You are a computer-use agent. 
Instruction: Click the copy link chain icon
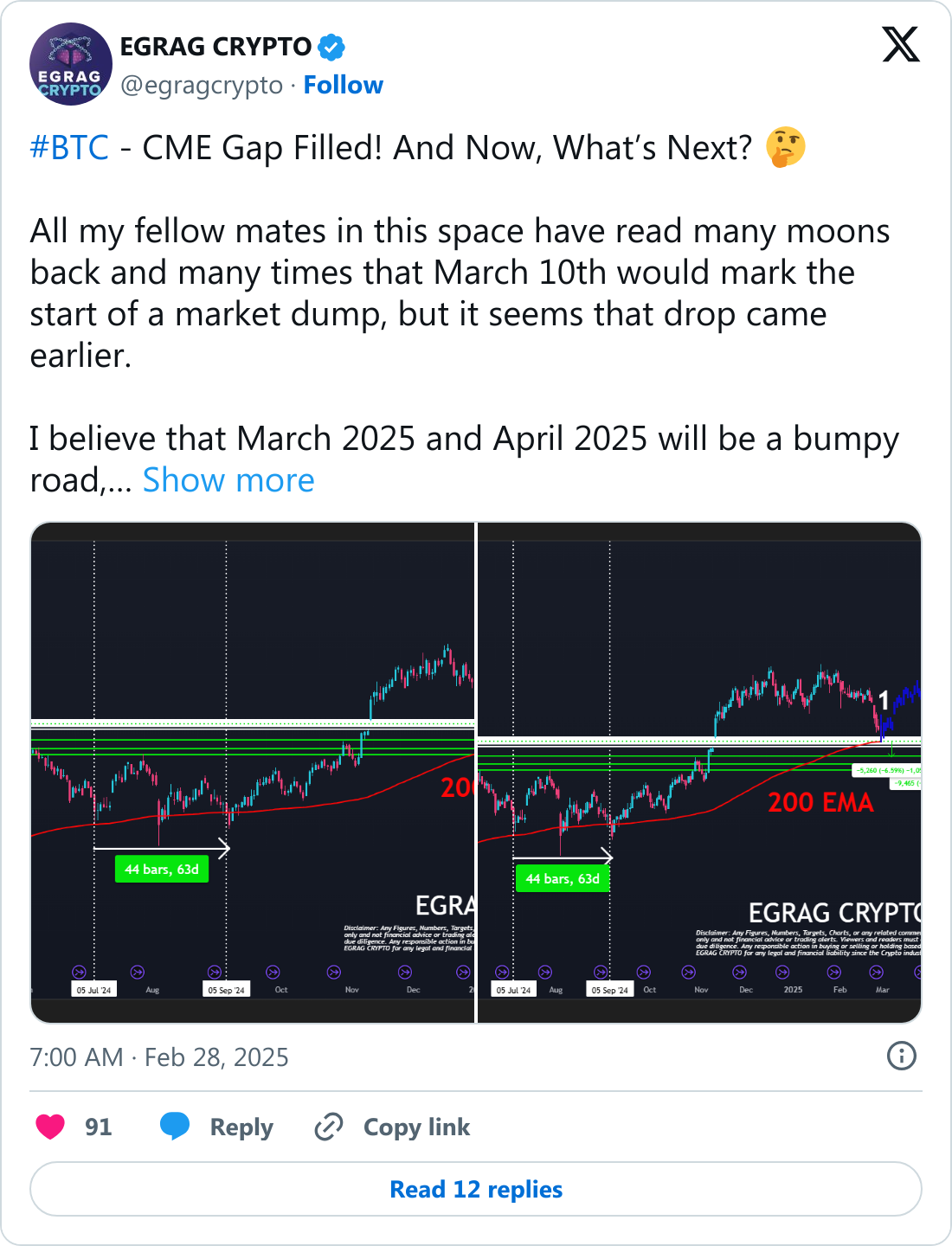pyautogui.click(x=329, y=1127)
